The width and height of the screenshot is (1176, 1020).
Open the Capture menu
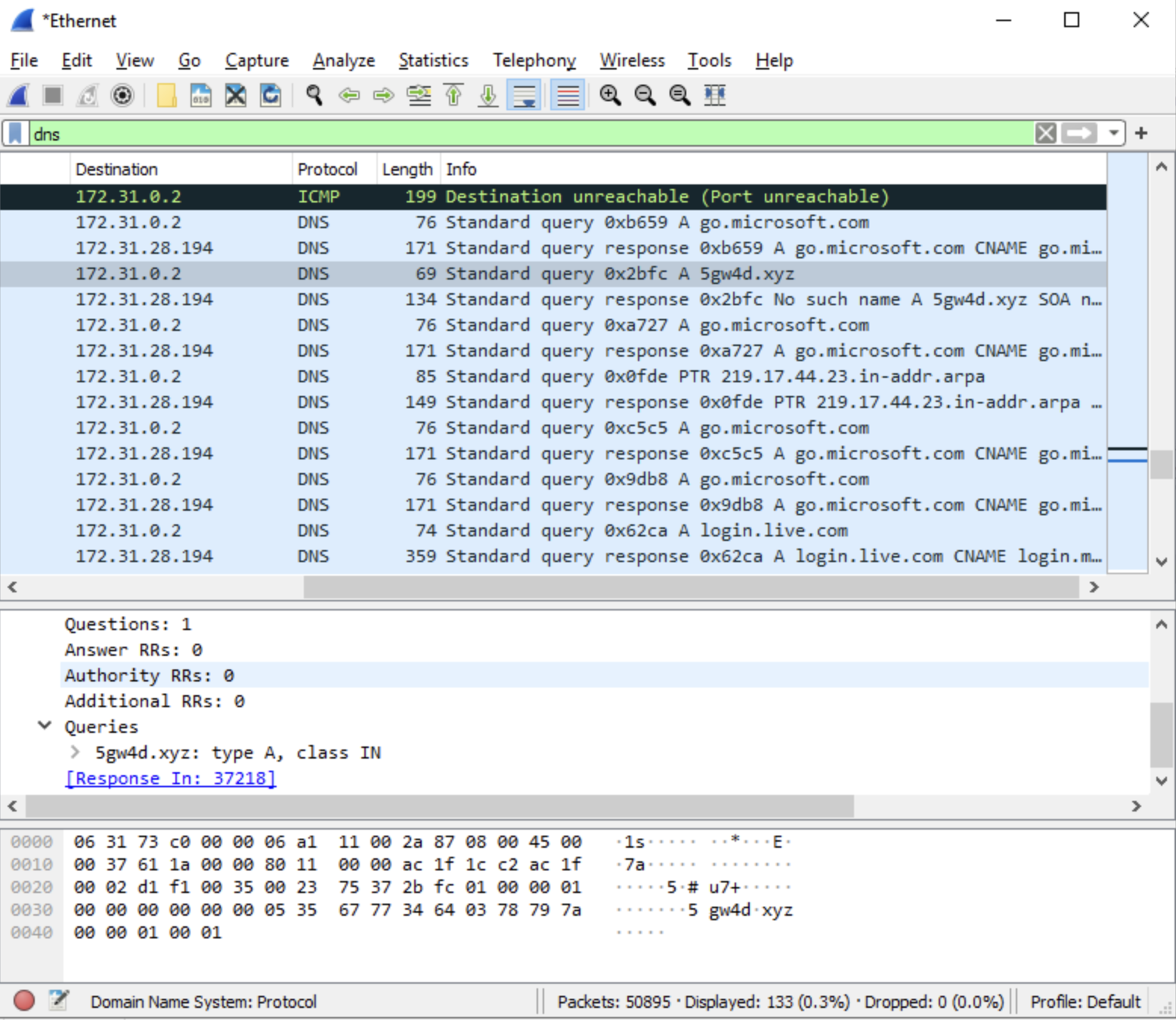coord(257,60)
